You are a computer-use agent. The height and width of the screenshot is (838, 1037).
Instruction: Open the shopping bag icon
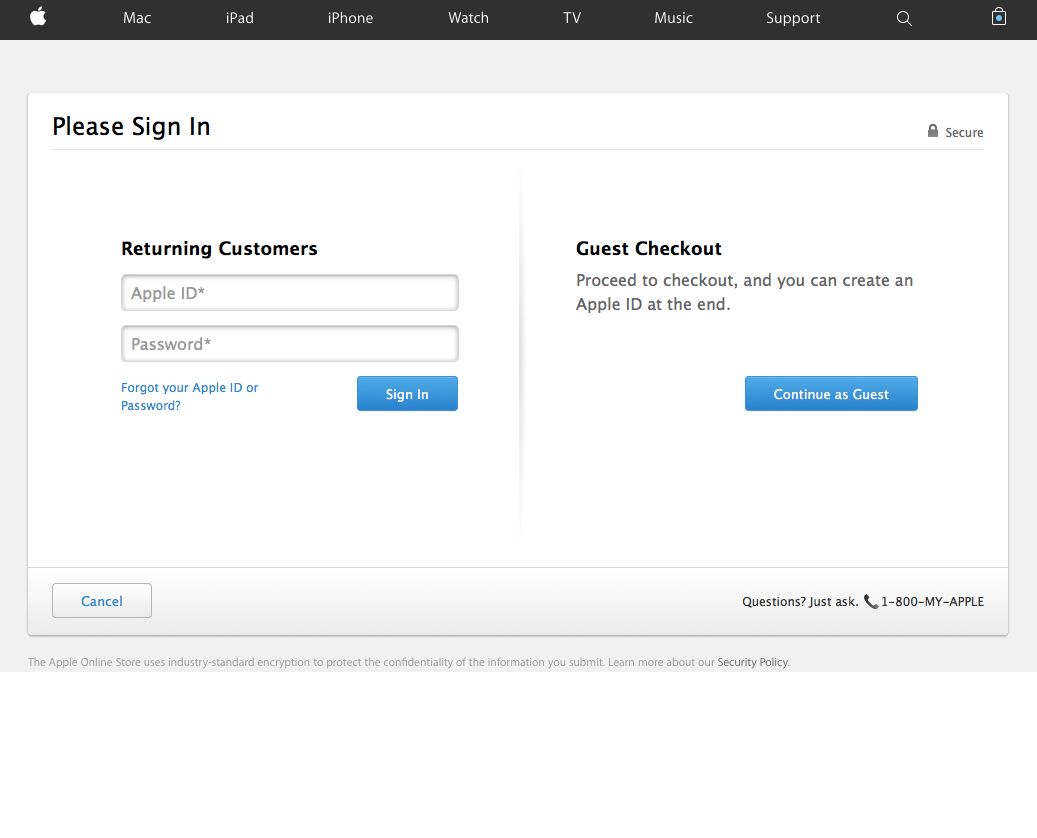coord(998,17)
